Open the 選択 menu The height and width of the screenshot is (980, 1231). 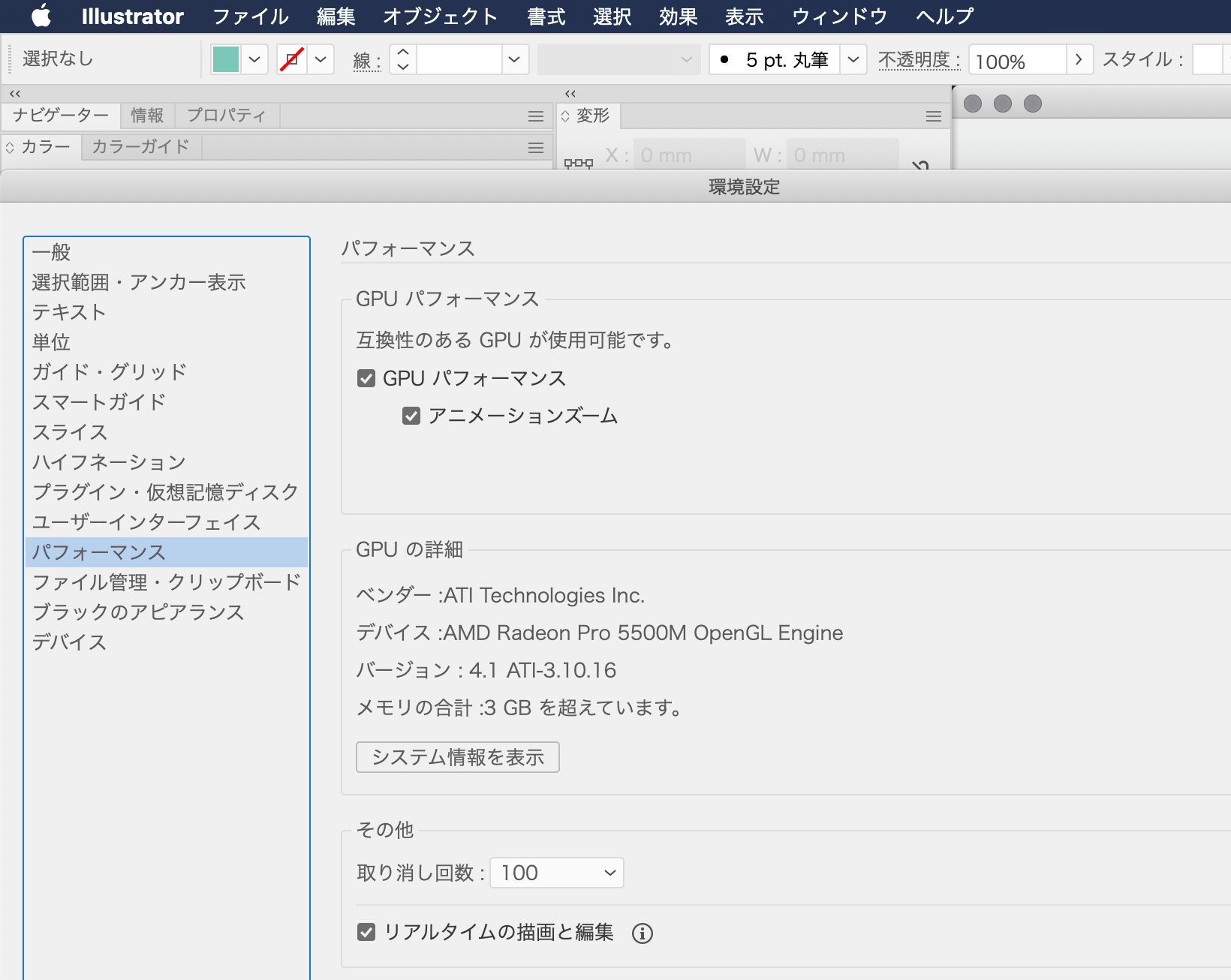(612, 17)
